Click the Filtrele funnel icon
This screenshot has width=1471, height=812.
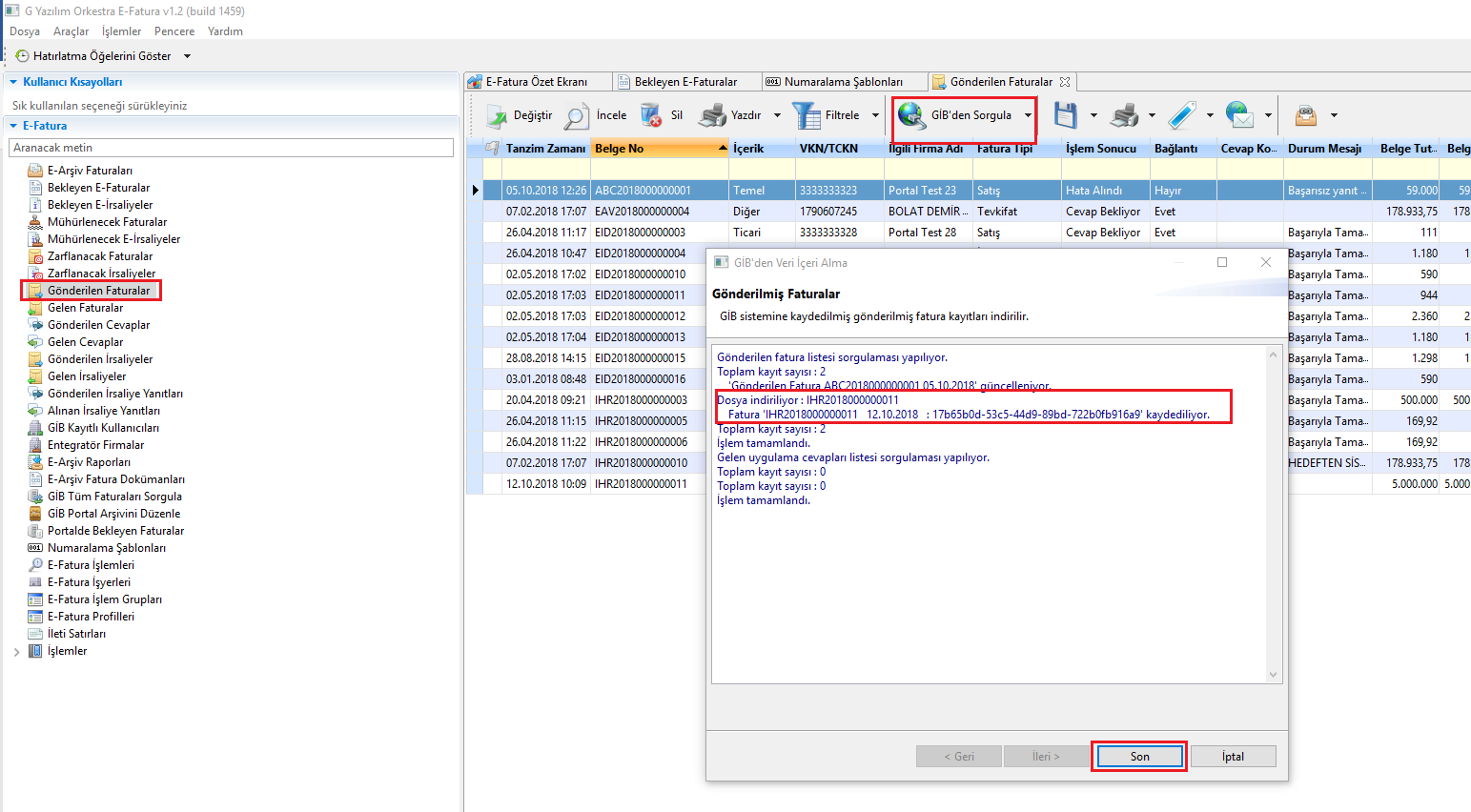click(x=807, y=116)
